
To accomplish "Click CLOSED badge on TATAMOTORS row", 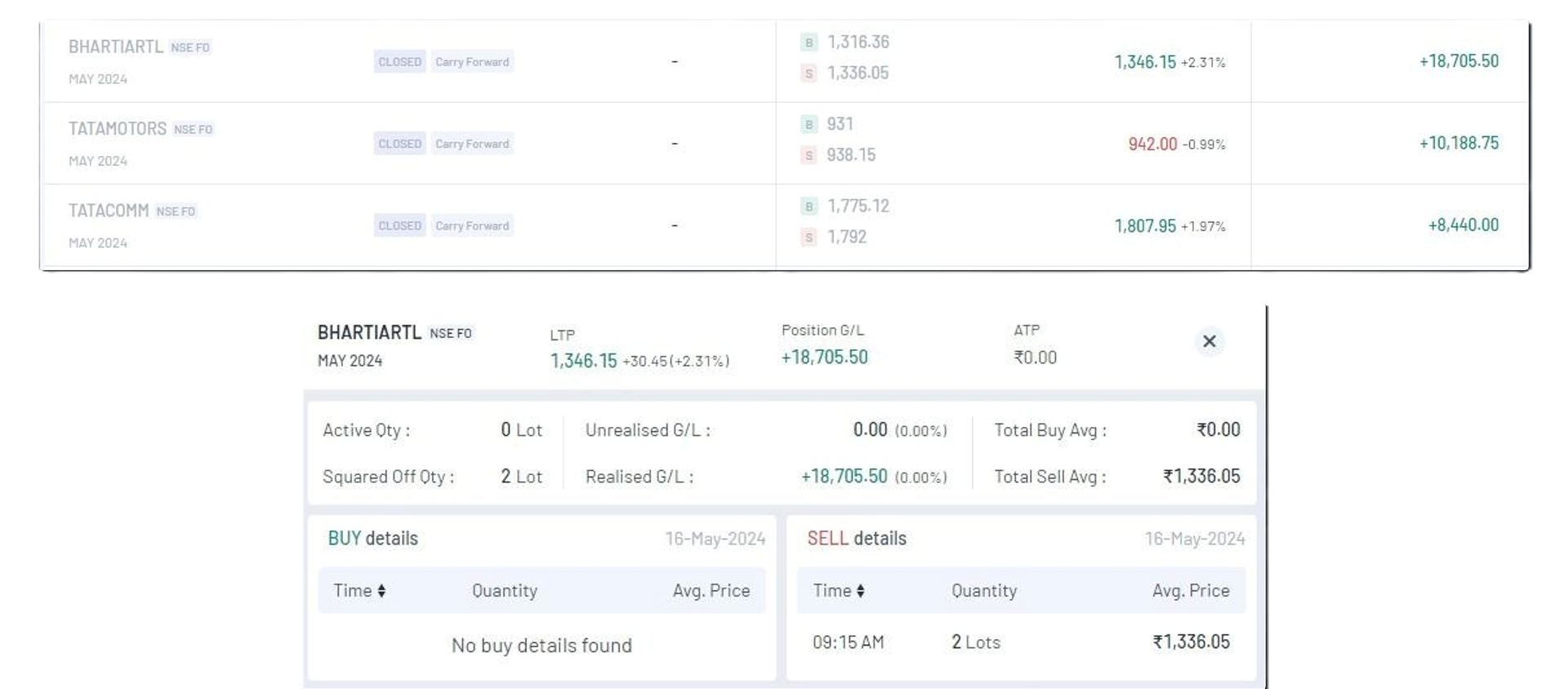I will 400,144.
